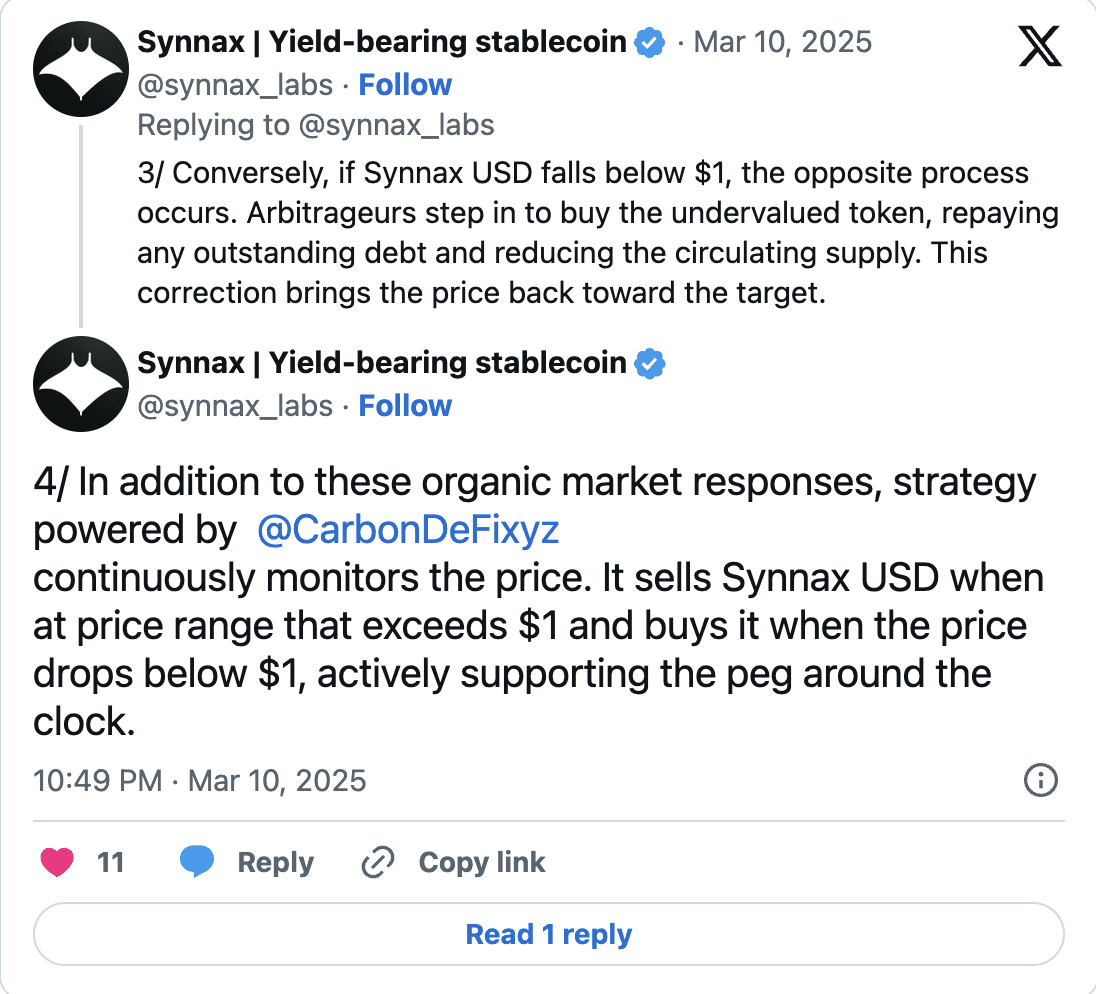Click the Read 1 reply button
The height and width of the screenshot is (994, 1096).
(x=549, y=934)
